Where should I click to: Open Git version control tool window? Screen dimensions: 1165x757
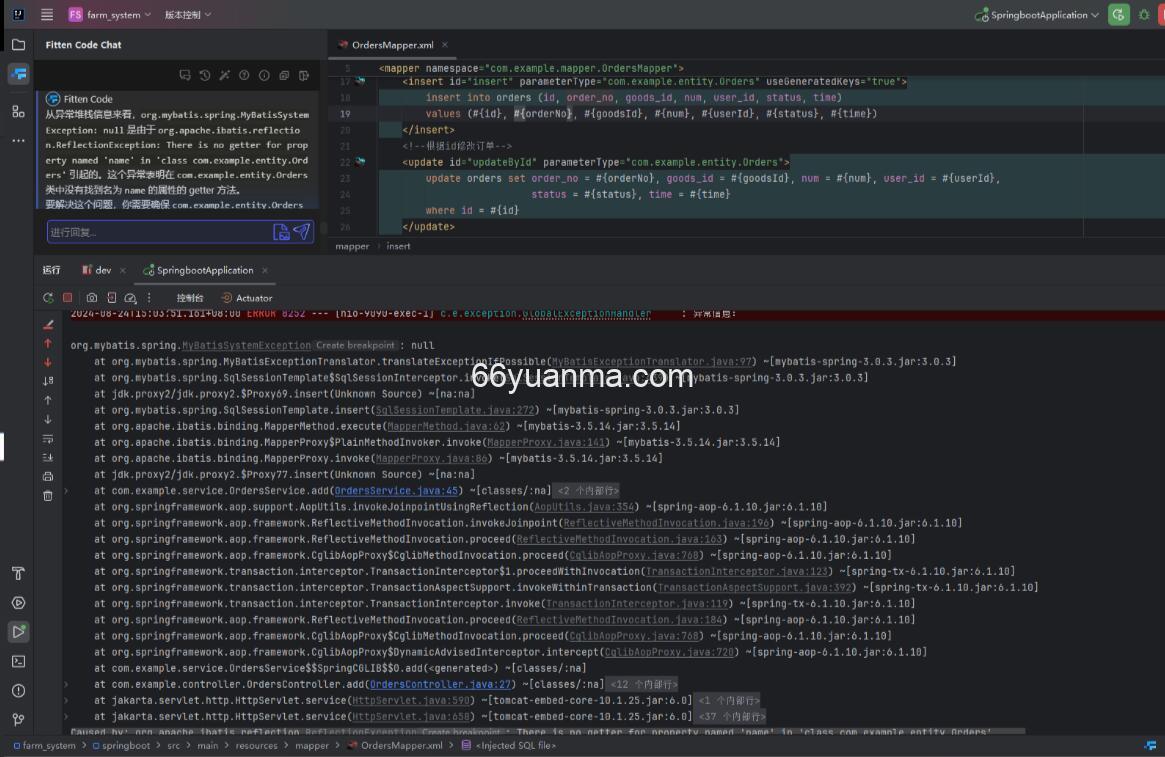[x=18, y=719]
